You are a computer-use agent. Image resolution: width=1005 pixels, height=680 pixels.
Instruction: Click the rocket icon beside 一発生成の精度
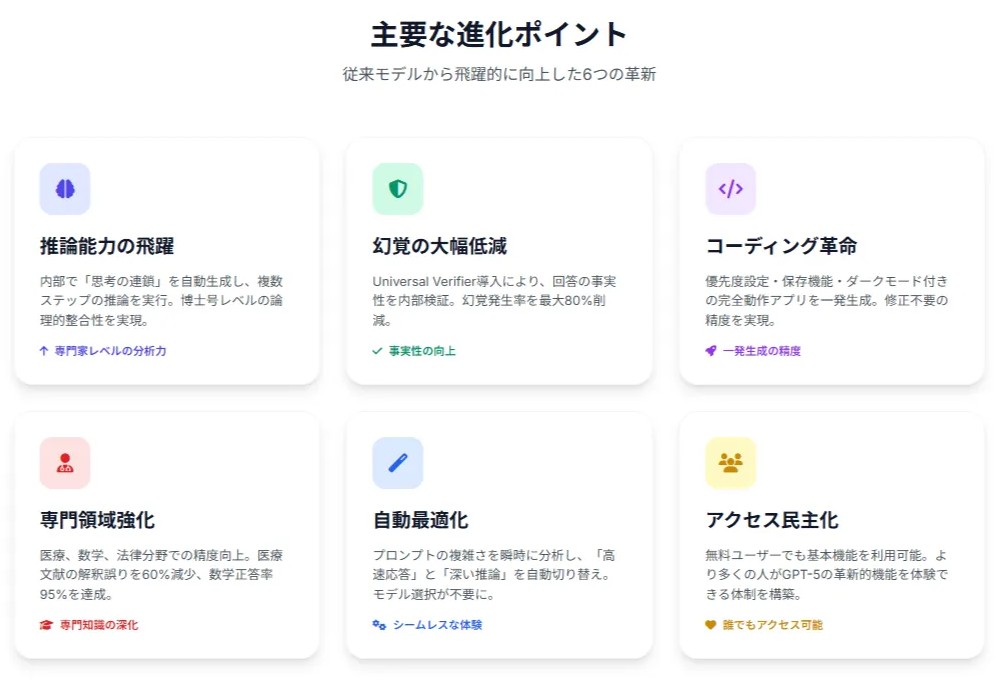(711, 351)
